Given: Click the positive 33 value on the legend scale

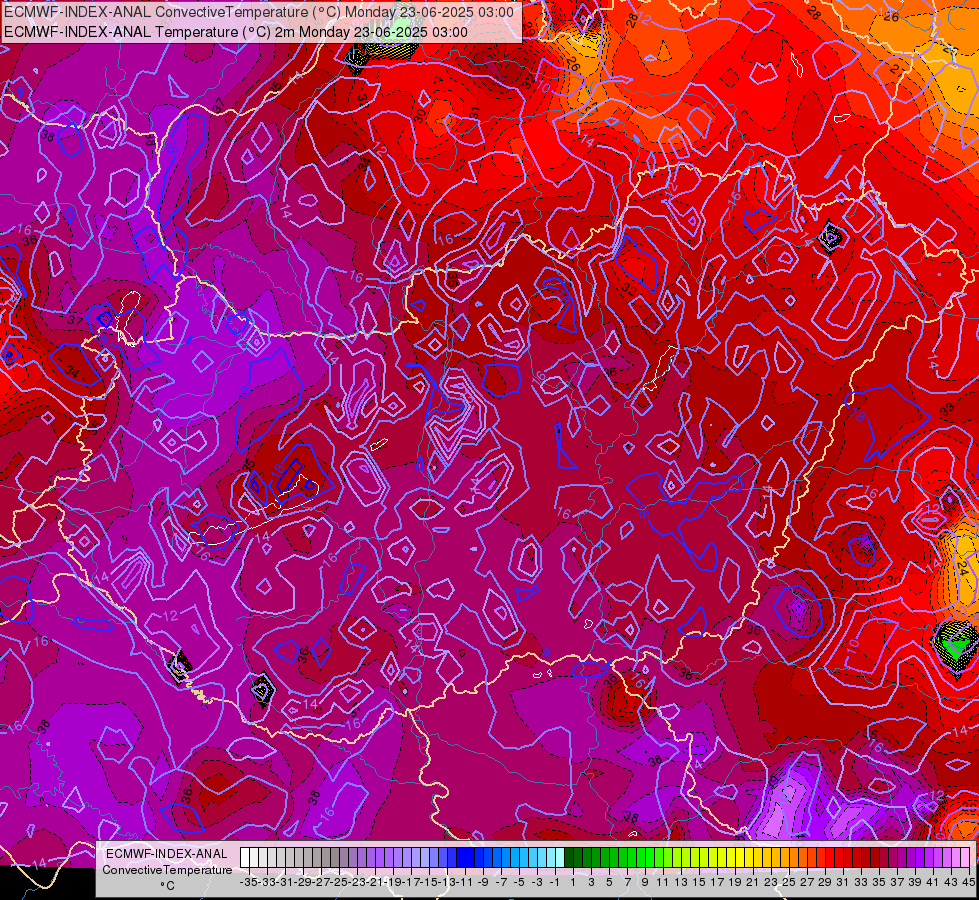Looking at the screenshot, I should [862, 882].
